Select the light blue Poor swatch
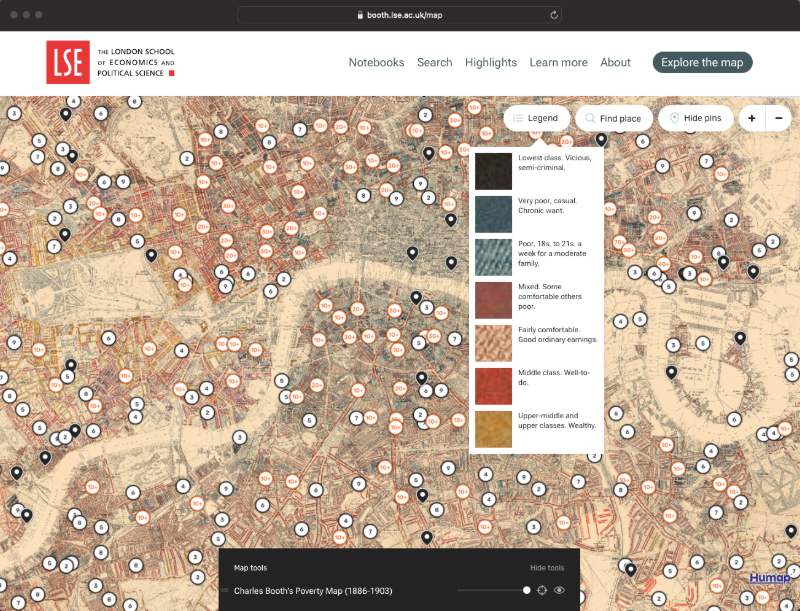 (493, 258)
